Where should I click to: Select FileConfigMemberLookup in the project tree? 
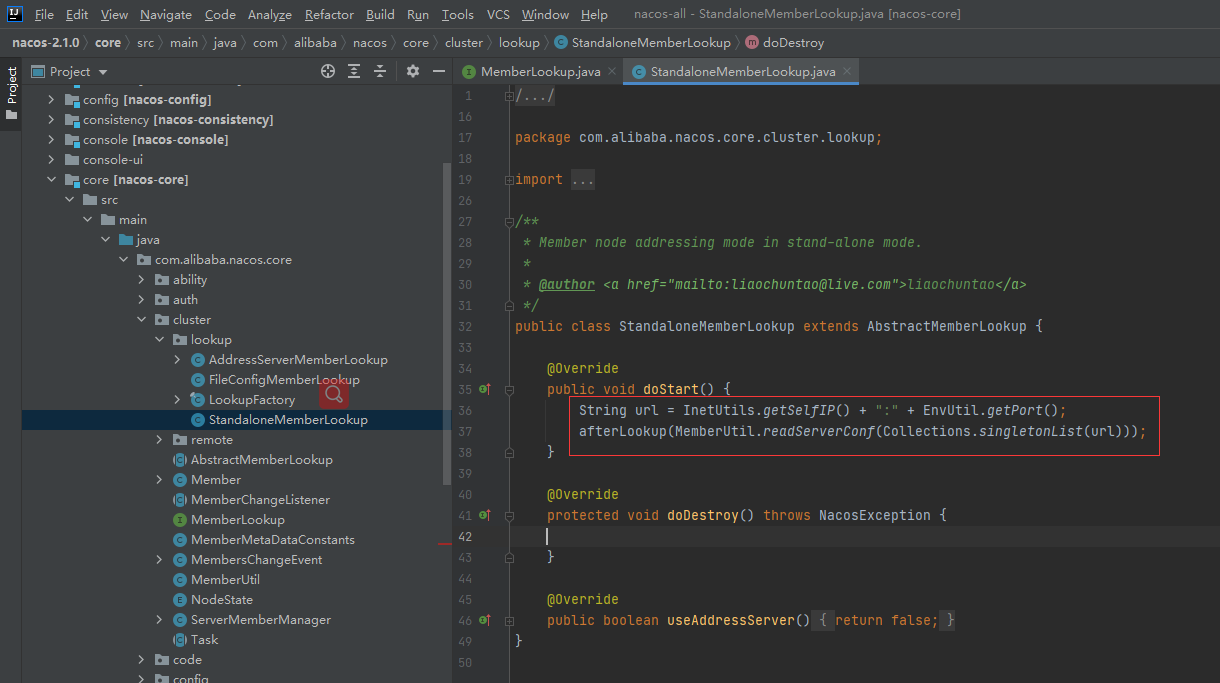(284, 380)
